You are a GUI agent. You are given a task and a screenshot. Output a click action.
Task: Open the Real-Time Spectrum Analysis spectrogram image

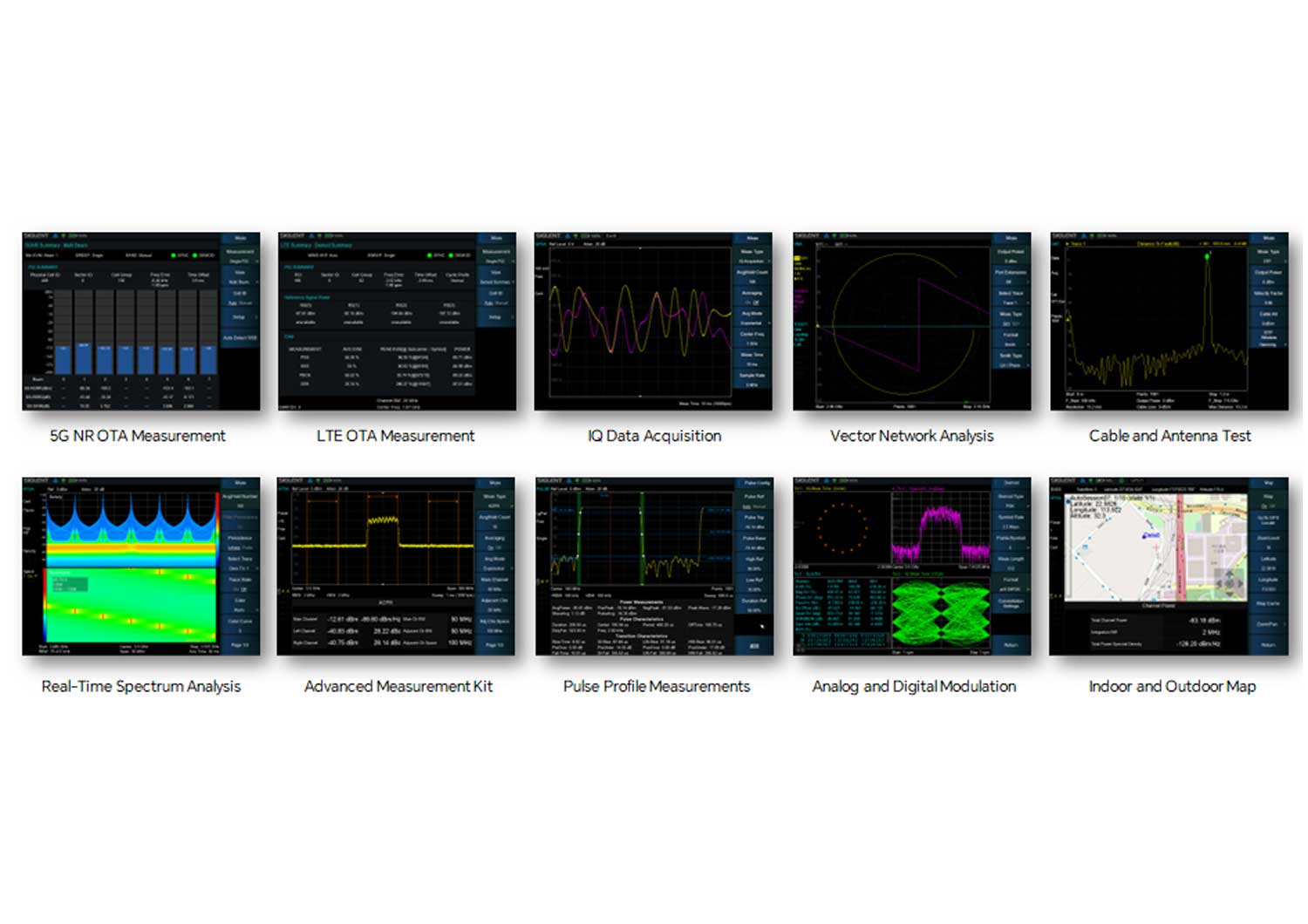(x=141, y=567)
